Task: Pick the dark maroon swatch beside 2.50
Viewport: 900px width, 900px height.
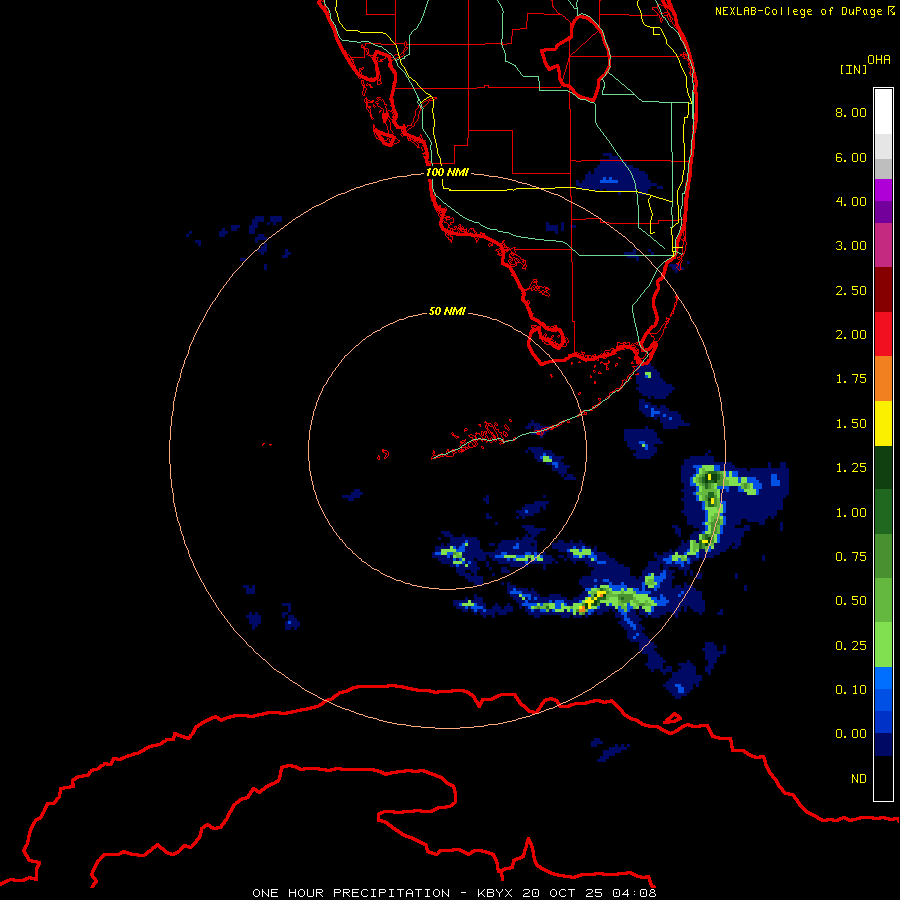Action: (883, 290)
